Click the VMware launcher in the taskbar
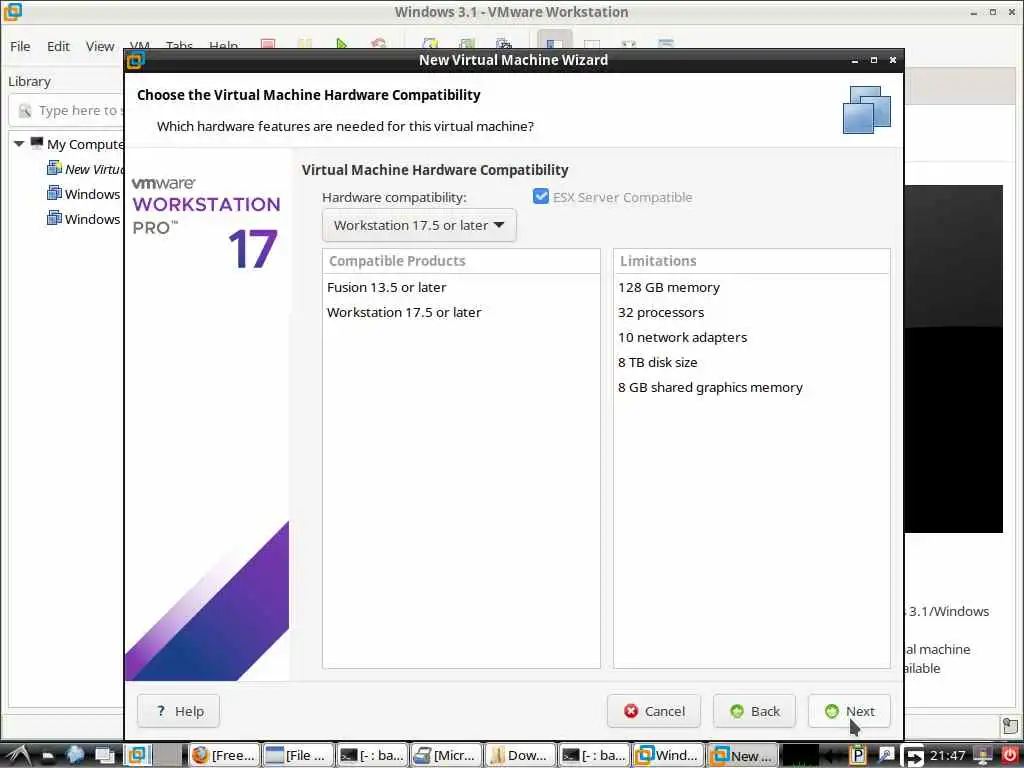The height and width of the screenshot is (768, 1024). click(x=137, y=756)
